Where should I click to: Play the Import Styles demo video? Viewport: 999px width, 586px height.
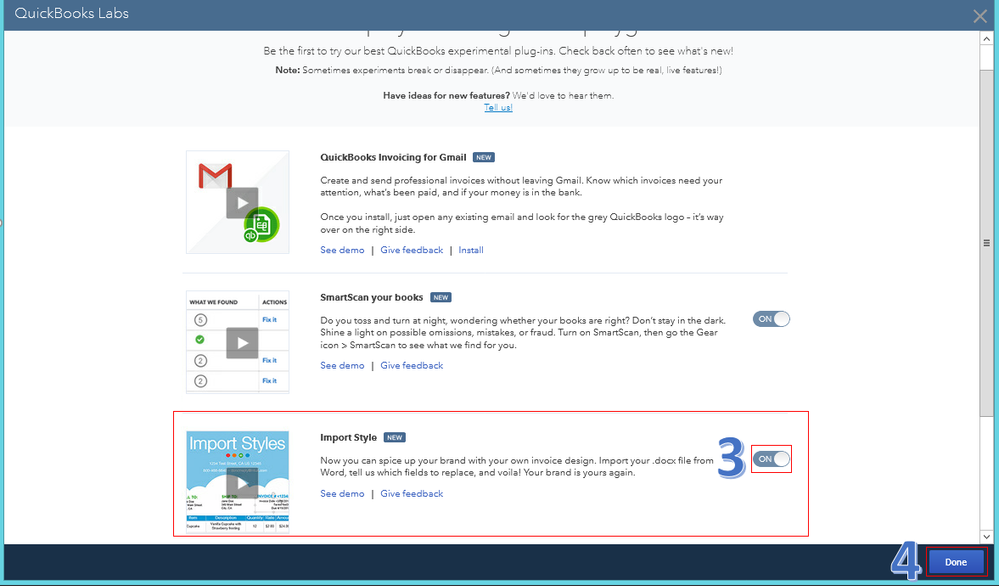pyautogui.click(x=242, y=483)
